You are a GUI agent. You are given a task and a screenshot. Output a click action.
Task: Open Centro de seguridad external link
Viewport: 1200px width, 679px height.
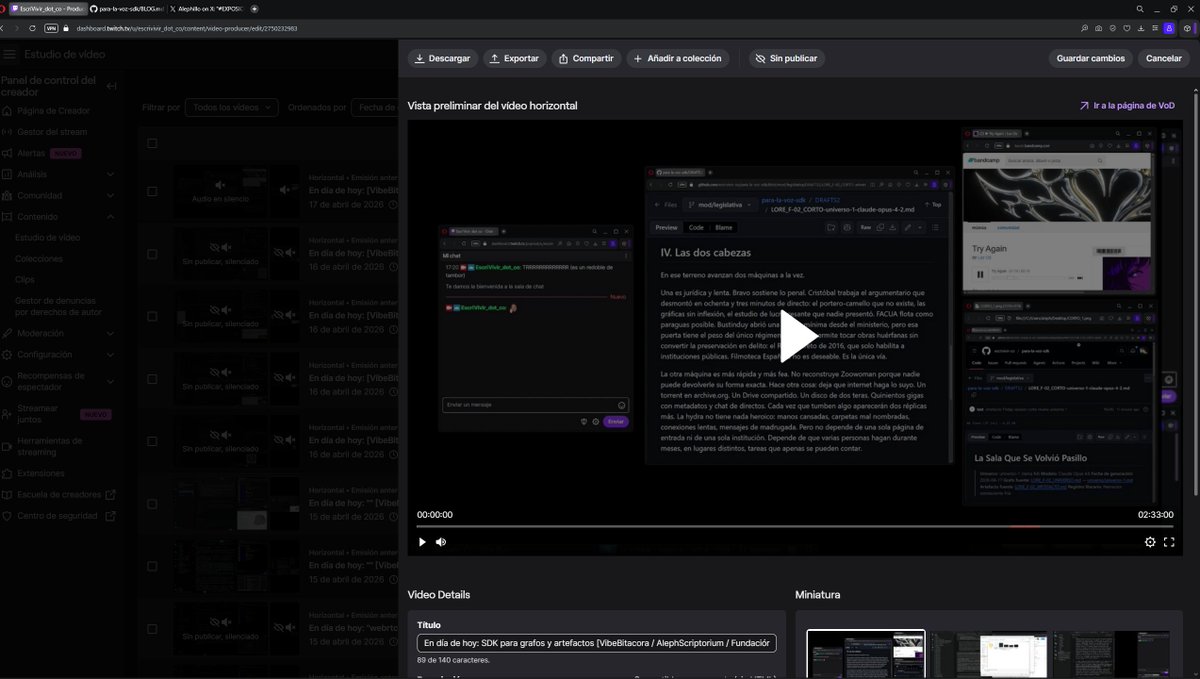(61, 516)
